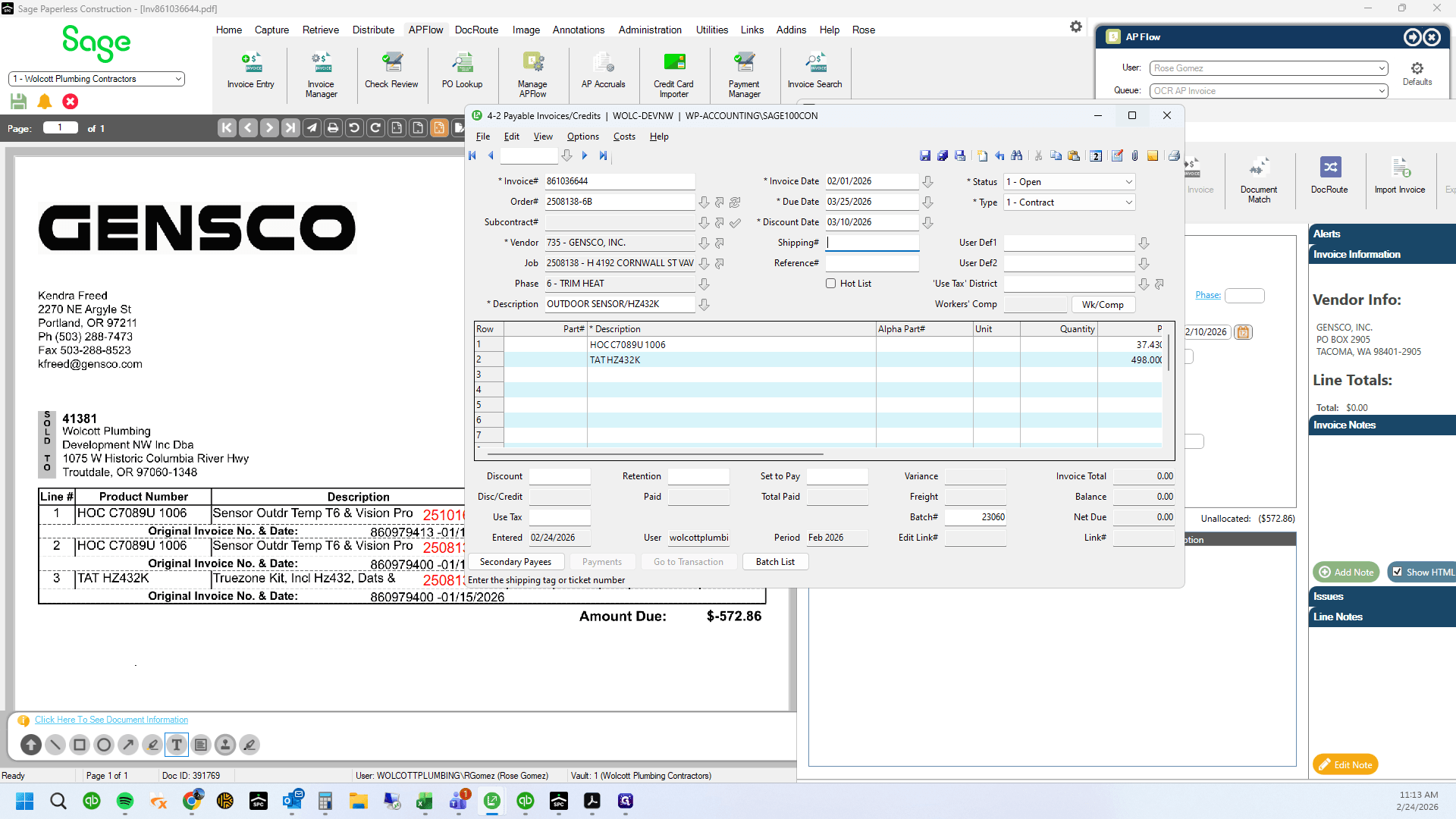
Task: Open the APFlow ribbon tab
Action: click(425, 30)
